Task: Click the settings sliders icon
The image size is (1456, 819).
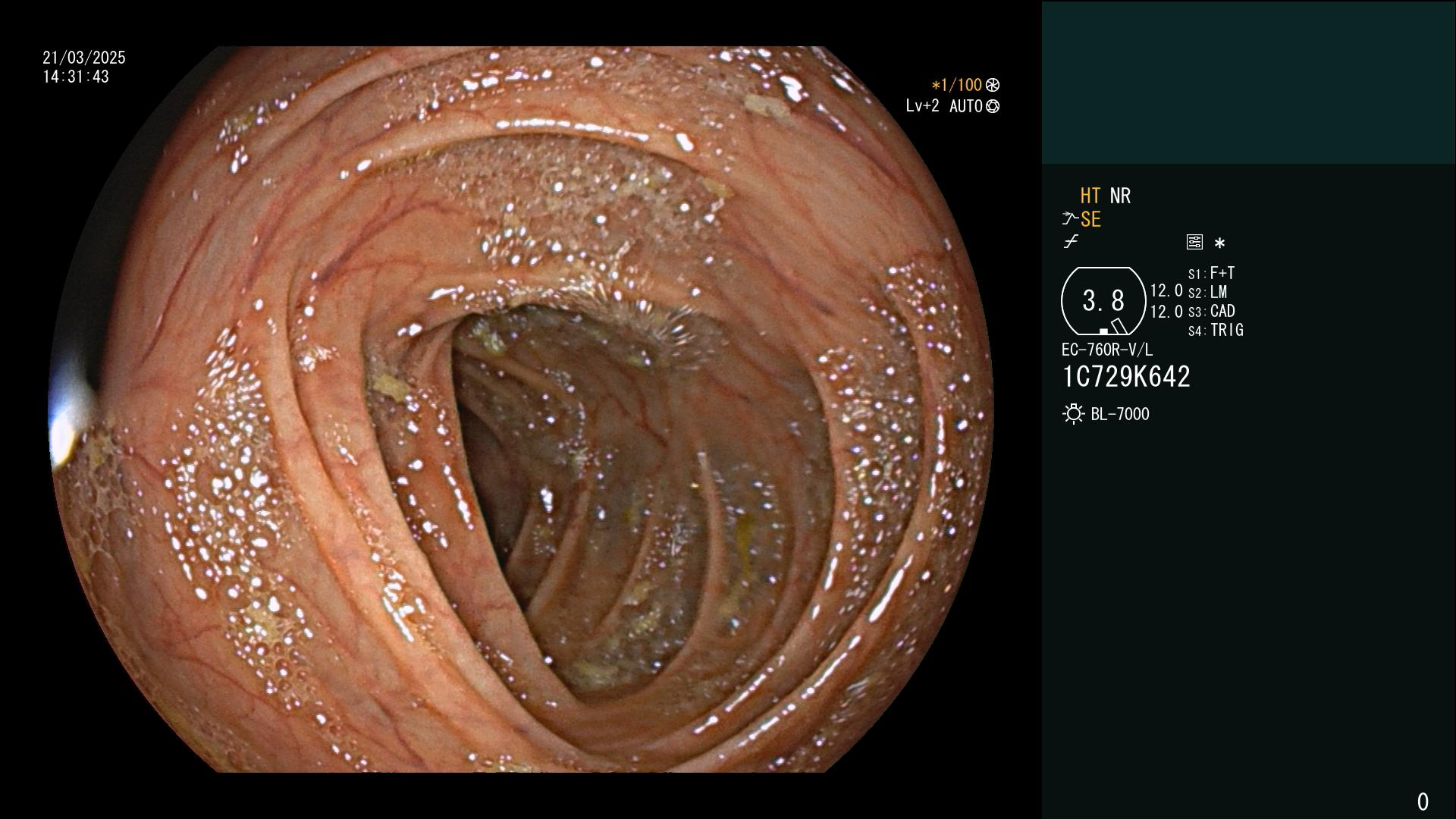Action: coord(1194,242)
